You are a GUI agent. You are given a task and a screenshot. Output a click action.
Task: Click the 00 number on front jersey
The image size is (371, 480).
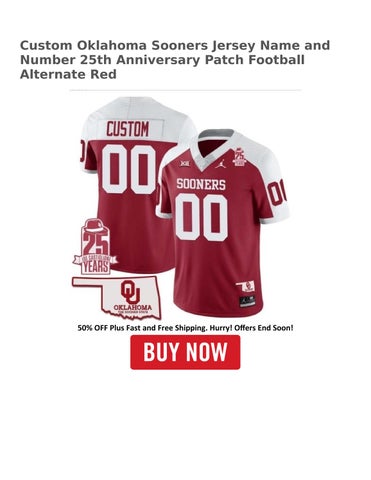tap(201, 217)
